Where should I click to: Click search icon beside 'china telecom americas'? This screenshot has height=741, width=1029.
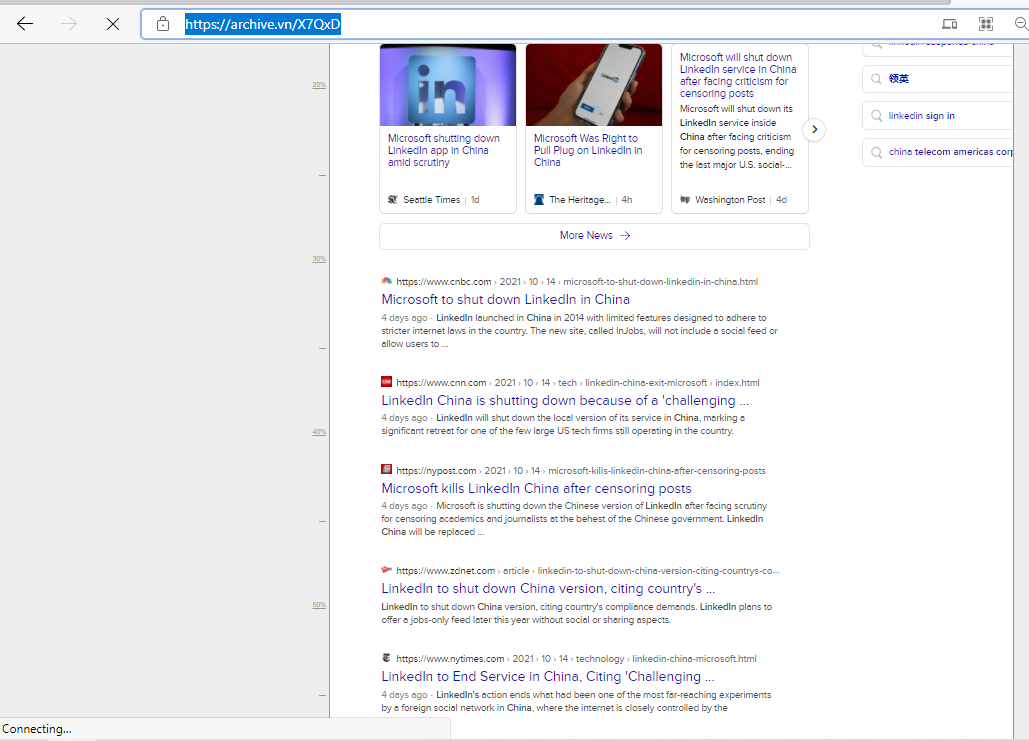click(876, 153)
